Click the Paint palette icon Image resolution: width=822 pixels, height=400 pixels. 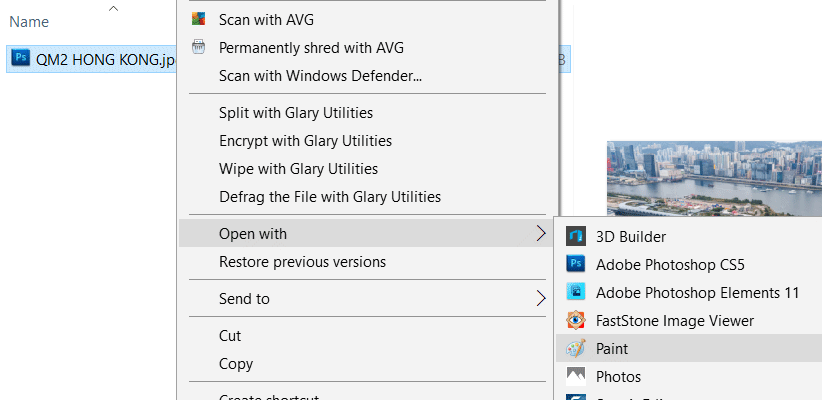575,349
